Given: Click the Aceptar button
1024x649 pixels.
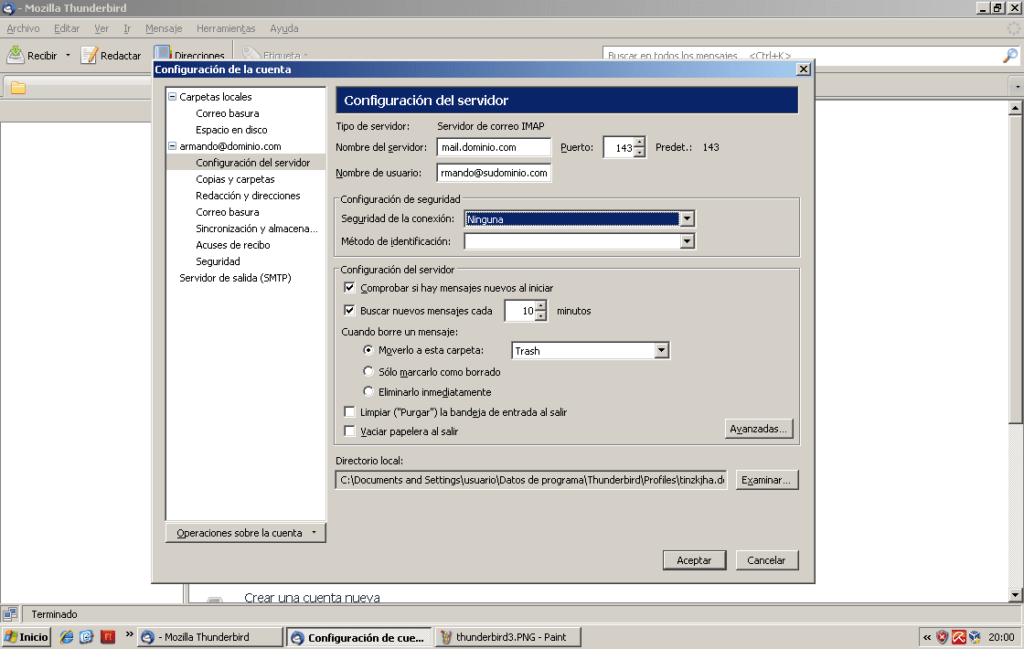Looking at the screenshot, I should pos(694,560).
